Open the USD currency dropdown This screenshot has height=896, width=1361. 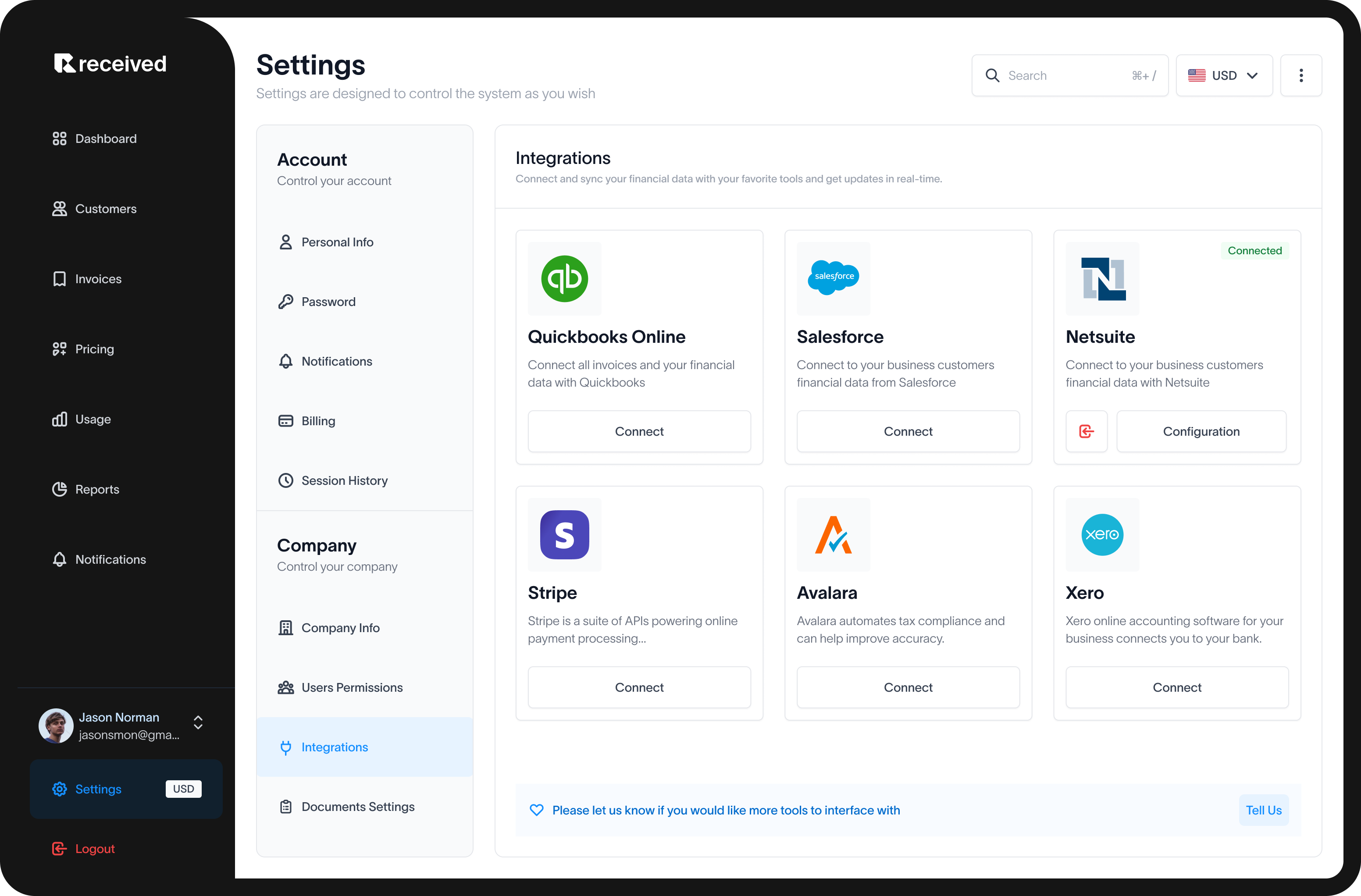[1224, 75]
